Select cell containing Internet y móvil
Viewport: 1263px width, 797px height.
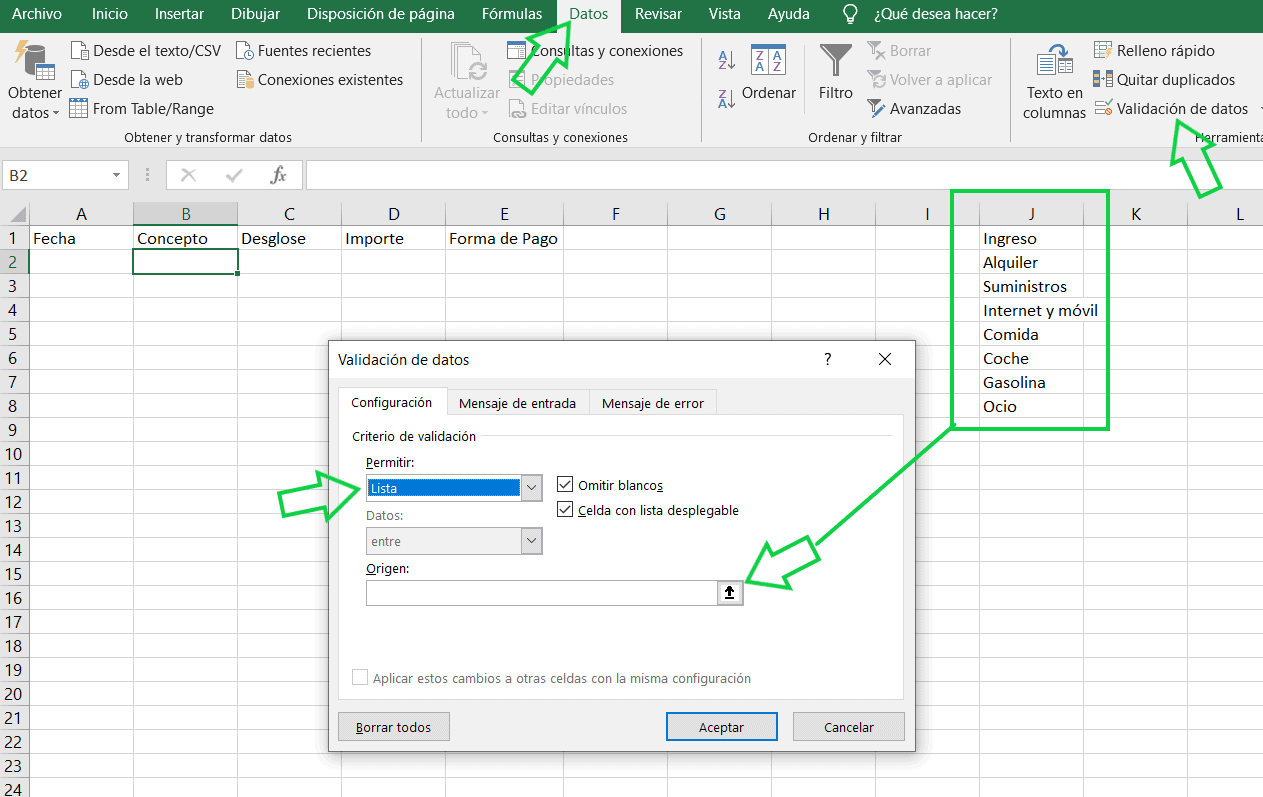pyautogui.click(x=1031, y=310)
